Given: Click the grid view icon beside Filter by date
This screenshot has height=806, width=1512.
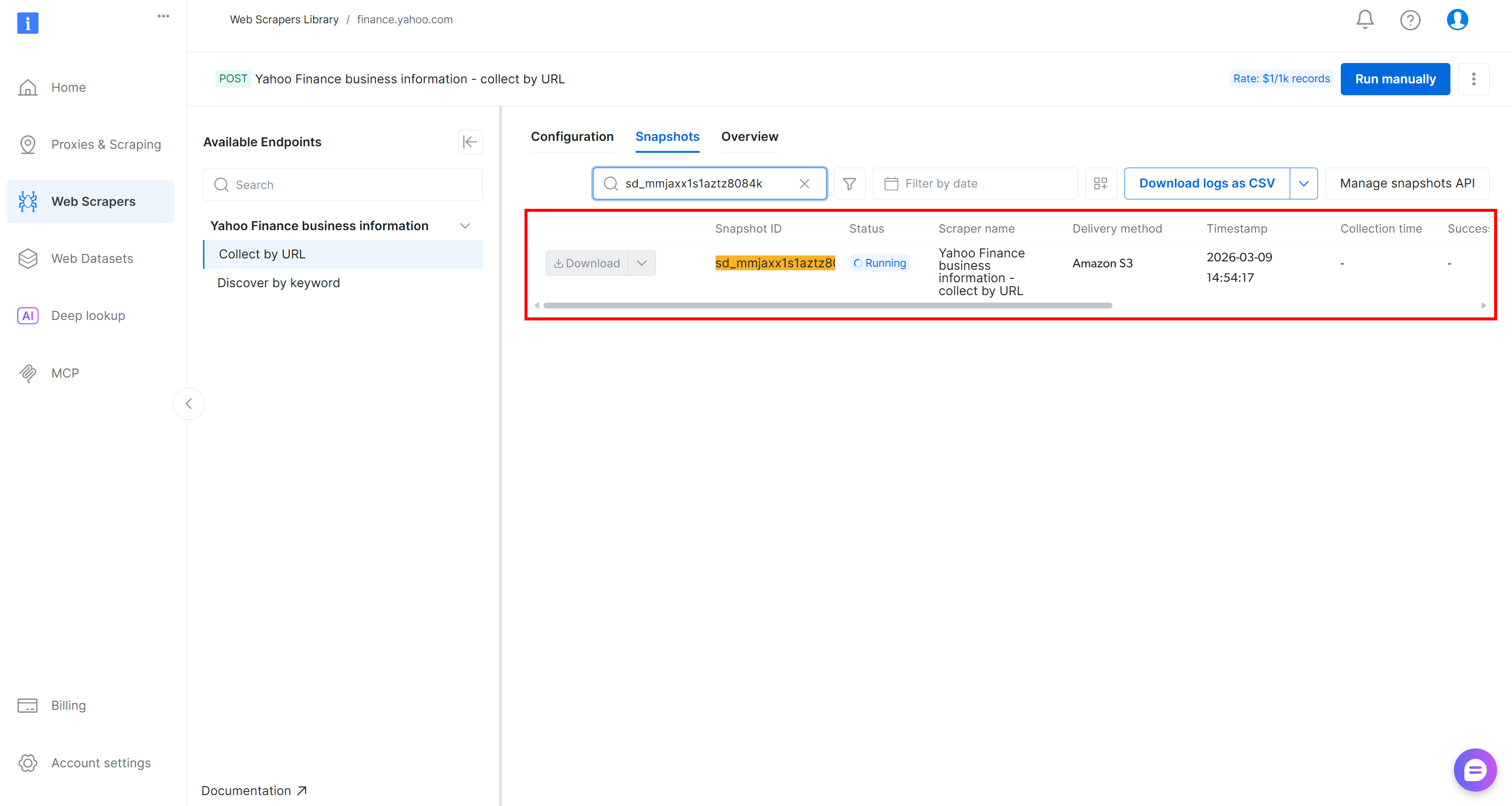Looking at the screenshot, I should [x=1101, y=183].
